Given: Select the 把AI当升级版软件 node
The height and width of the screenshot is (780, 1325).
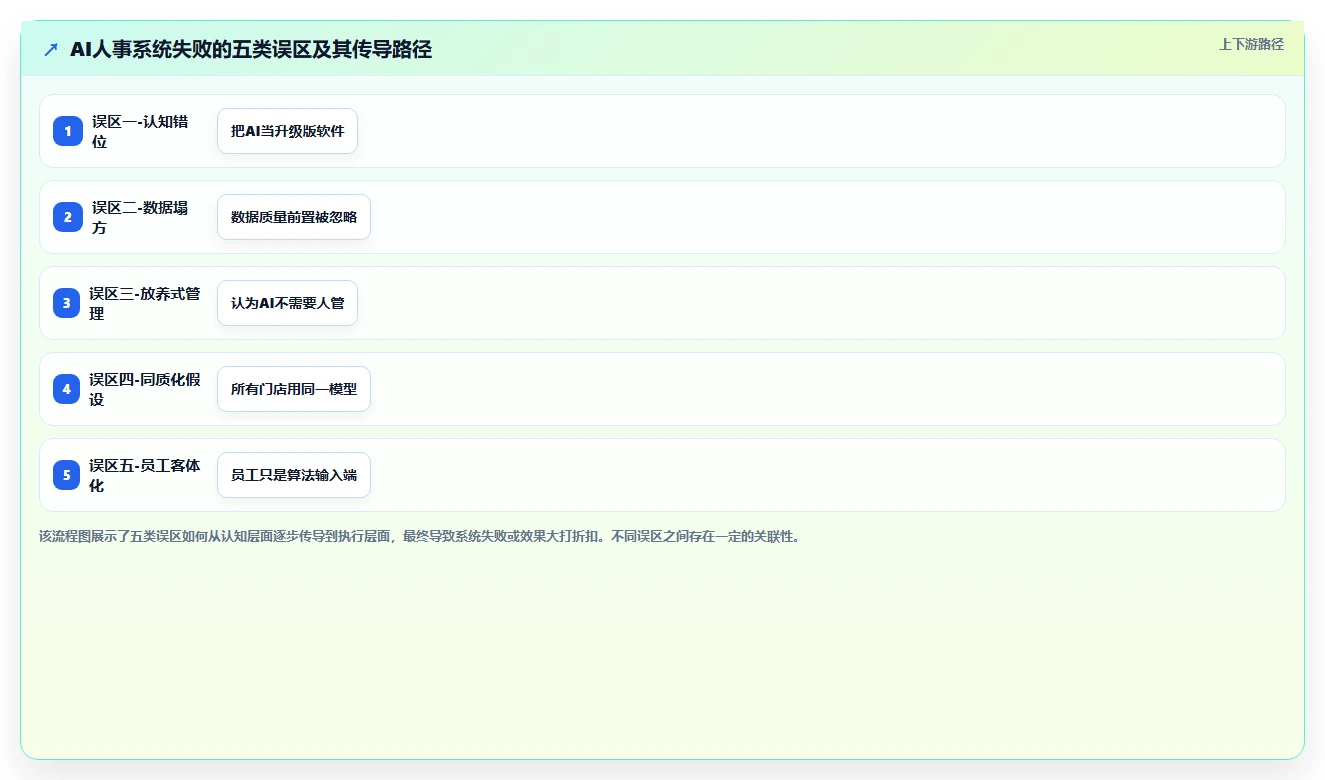Looking at the screenshot, I should coord(287,131).
